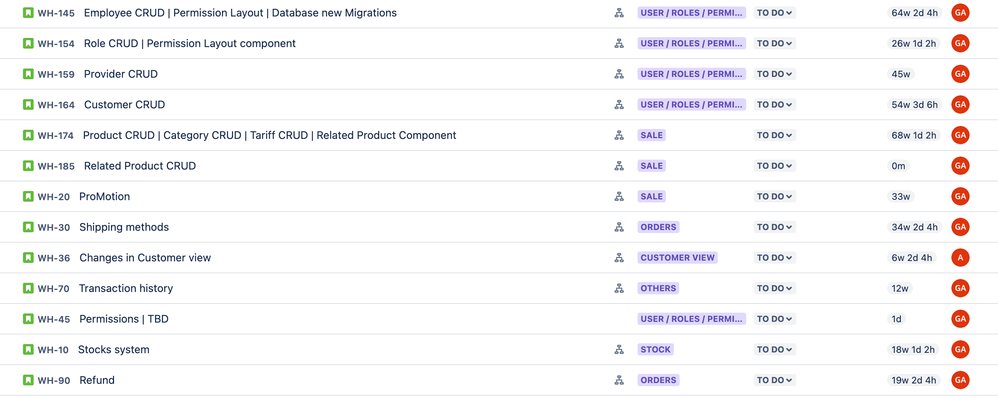Show child issues of ProMotion

(x=619, y=196)
